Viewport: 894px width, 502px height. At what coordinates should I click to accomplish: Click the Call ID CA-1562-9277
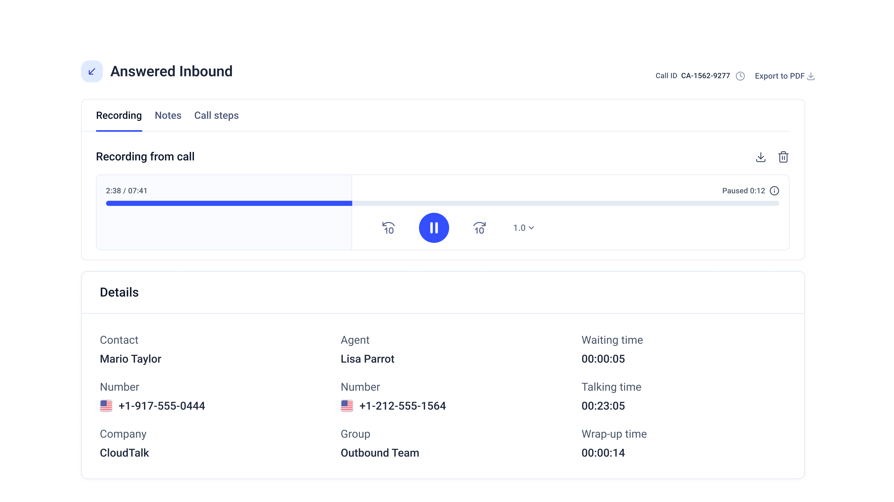[705, 76]
